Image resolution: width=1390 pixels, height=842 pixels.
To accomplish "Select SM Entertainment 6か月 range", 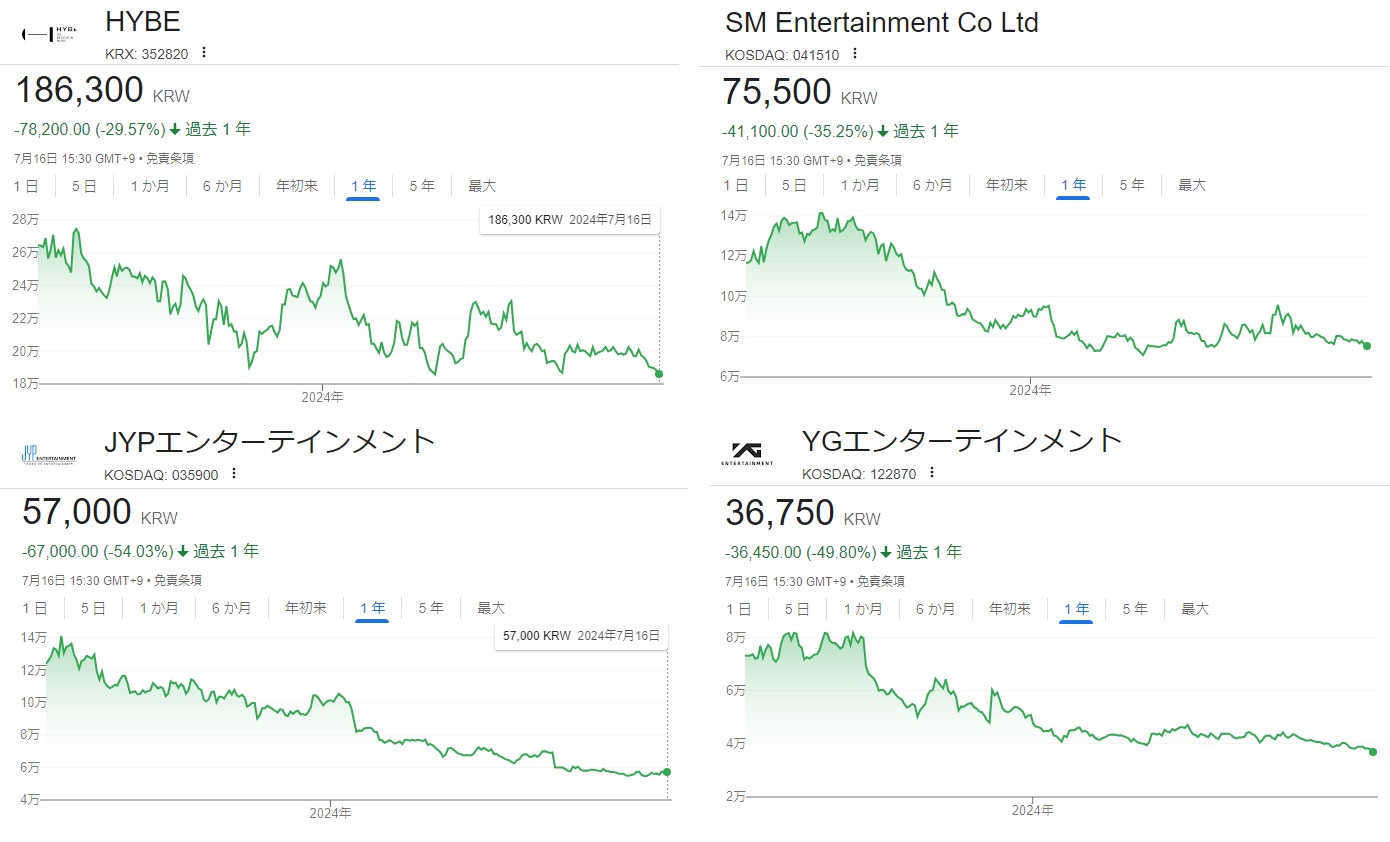I will click(932, 185).
